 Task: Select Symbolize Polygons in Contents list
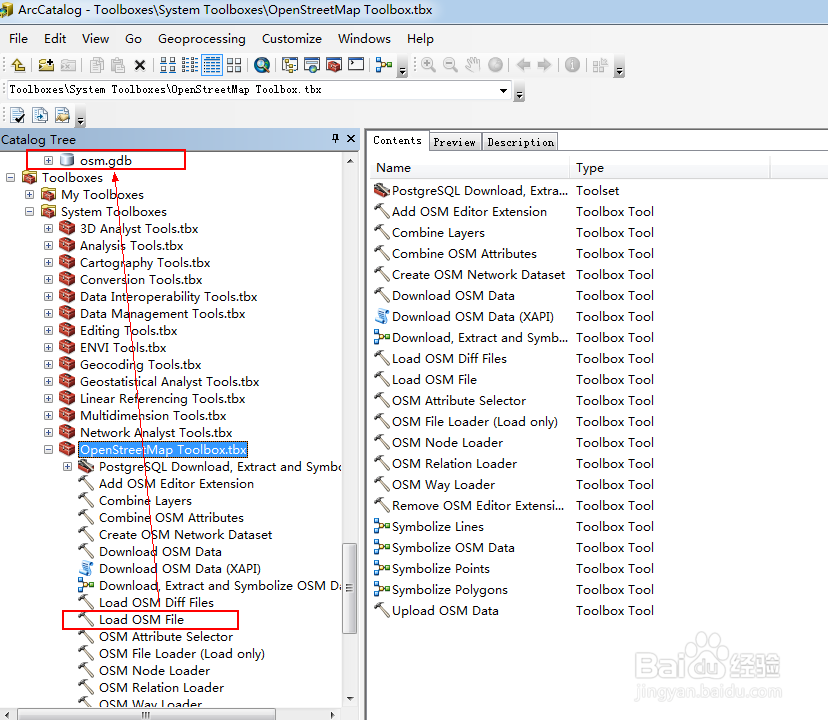(449, 590)
